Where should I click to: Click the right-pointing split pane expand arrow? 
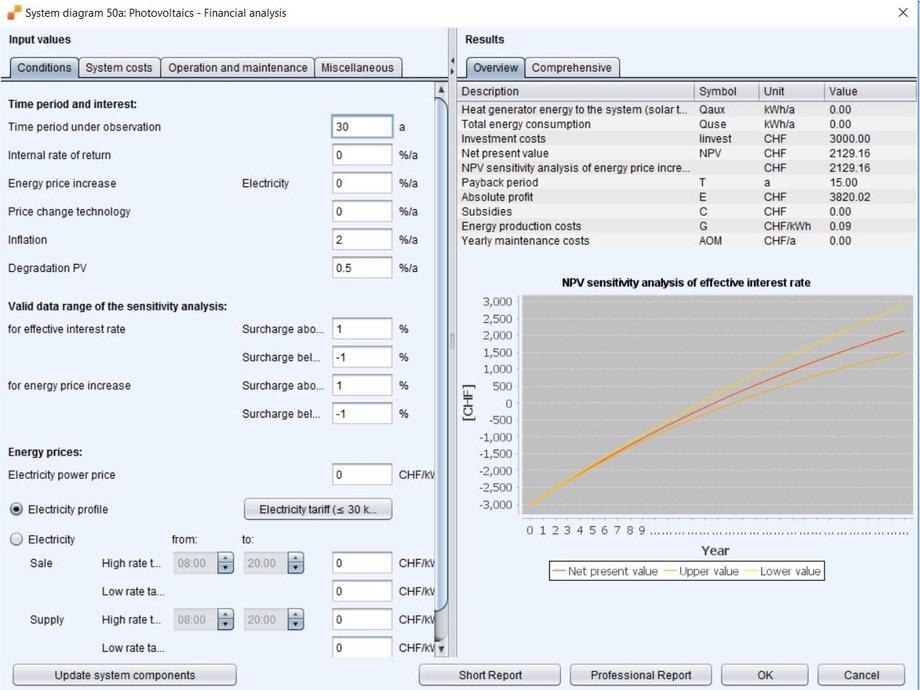[x=451, y=71]
